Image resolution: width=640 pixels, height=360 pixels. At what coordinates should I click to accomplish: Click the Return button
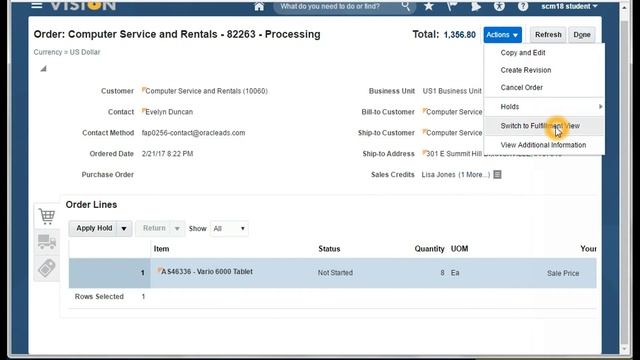tap(154, 228)
